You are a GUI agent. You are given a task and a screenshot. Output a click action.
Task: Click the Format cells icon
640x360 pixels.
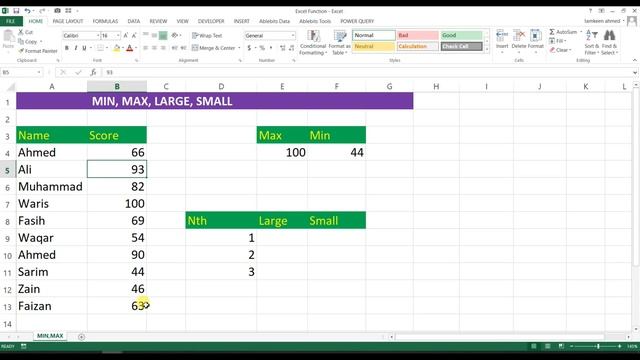(x=536, y=36)
